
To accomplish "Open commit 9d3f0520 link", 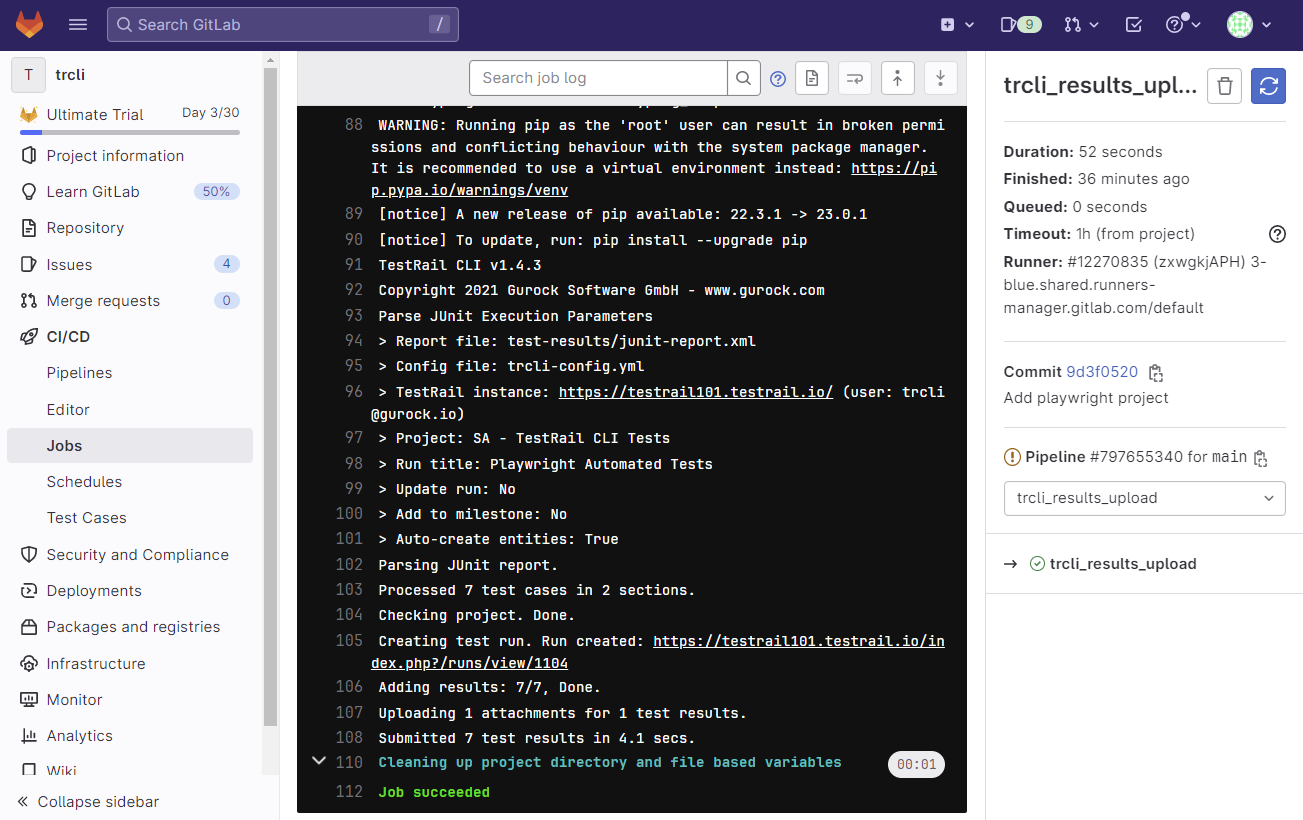I will coord(1101,372).
